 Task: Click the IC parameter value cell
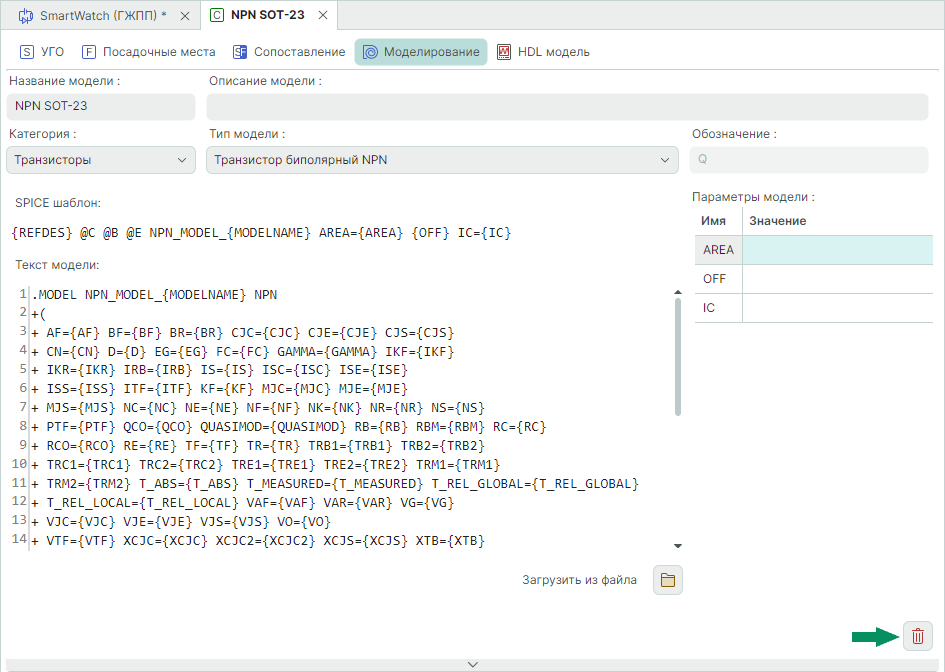pos(837,308)
